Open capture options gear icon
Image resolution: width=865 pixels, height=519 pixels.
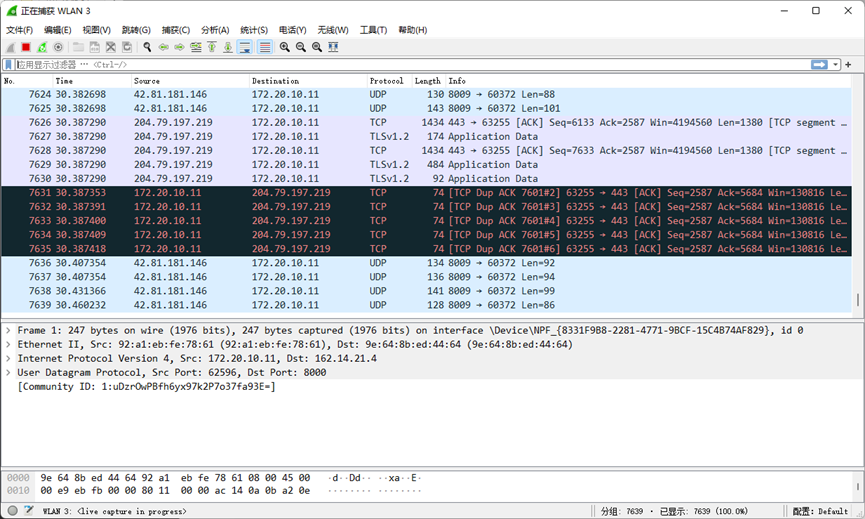pyautogui.click(x=58, y=47)
